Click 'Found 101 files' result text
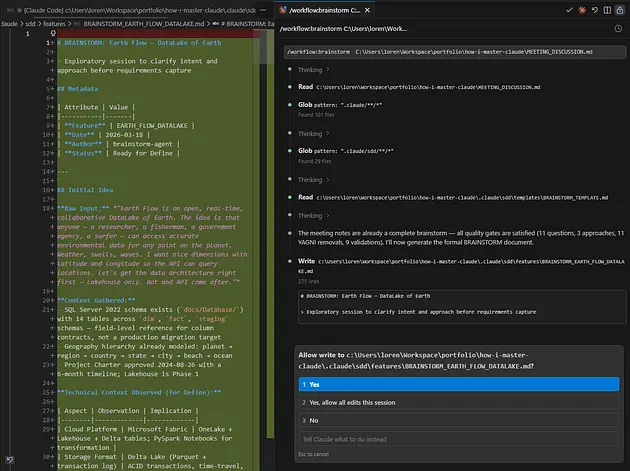Viewport: 630px width, 471px height. (316, 115)
